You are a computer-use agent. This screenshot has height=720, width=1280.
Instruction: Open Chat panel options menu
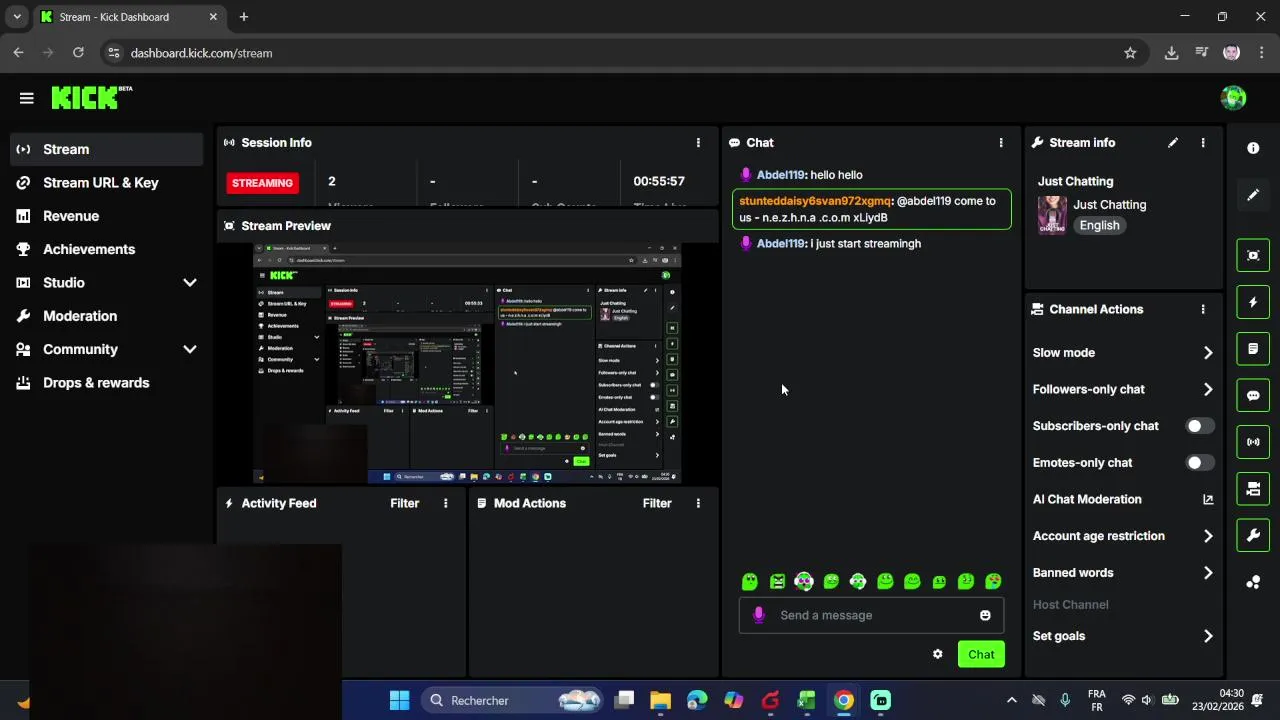[1001, 143]
